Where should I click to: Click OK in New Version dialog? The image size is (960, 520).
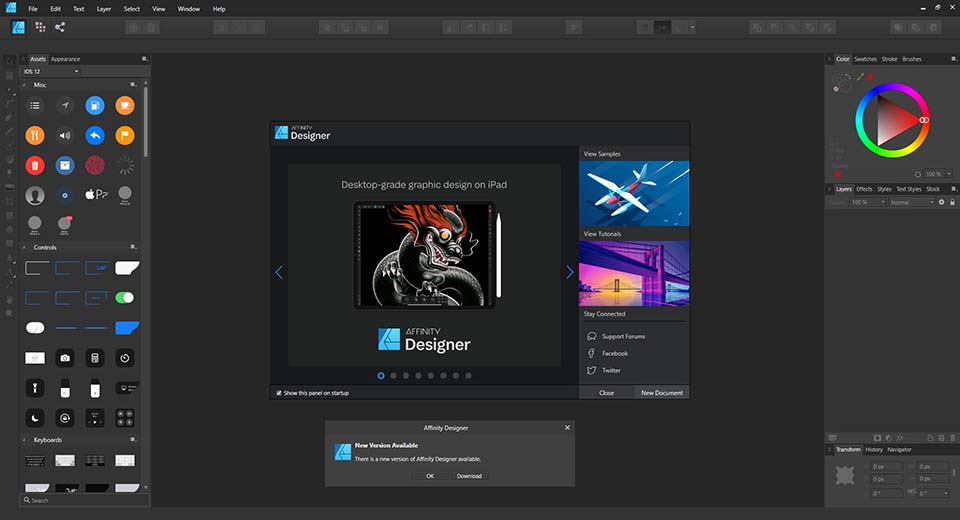point(430,476)
